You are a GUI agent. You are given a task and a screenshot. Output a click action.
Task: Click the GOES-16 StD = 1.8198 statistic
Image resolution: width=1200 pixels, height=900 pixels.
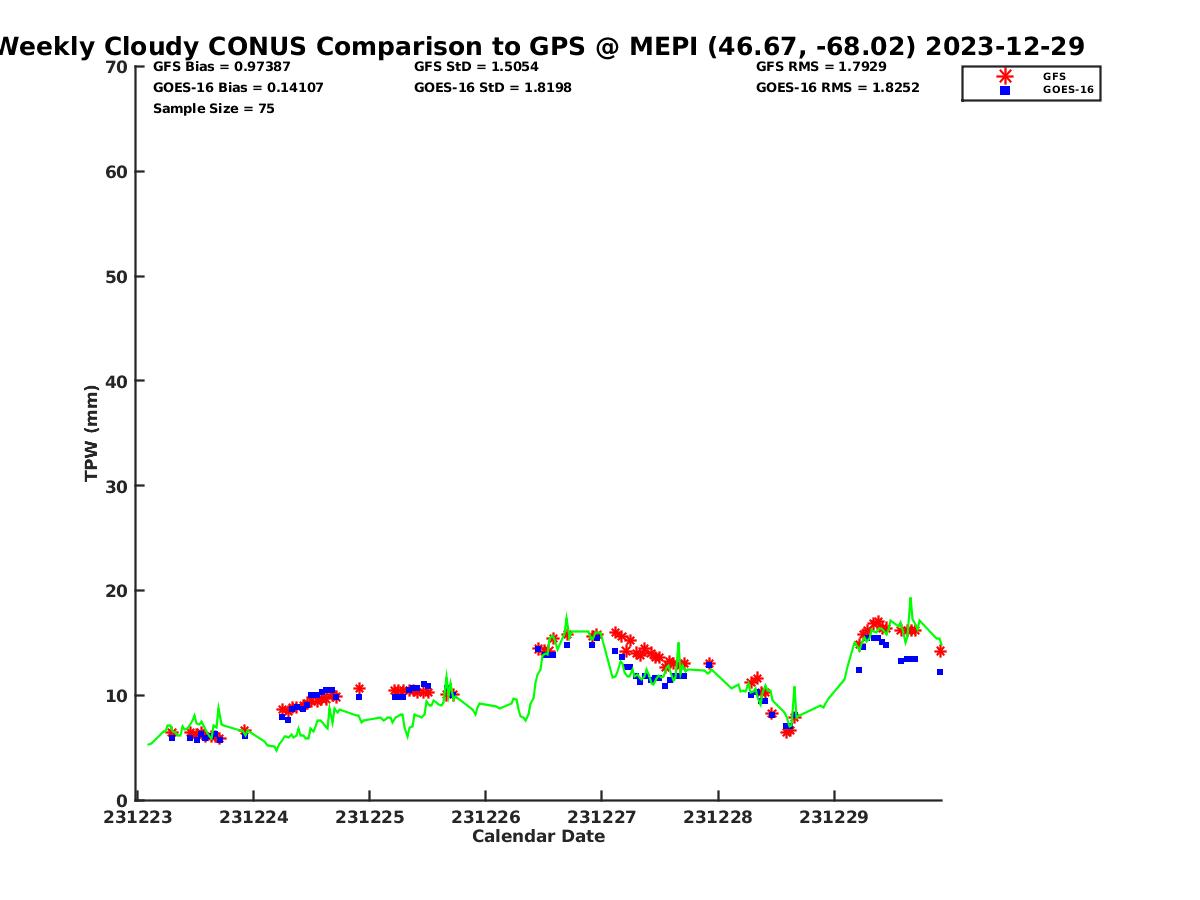click(493, 87)
